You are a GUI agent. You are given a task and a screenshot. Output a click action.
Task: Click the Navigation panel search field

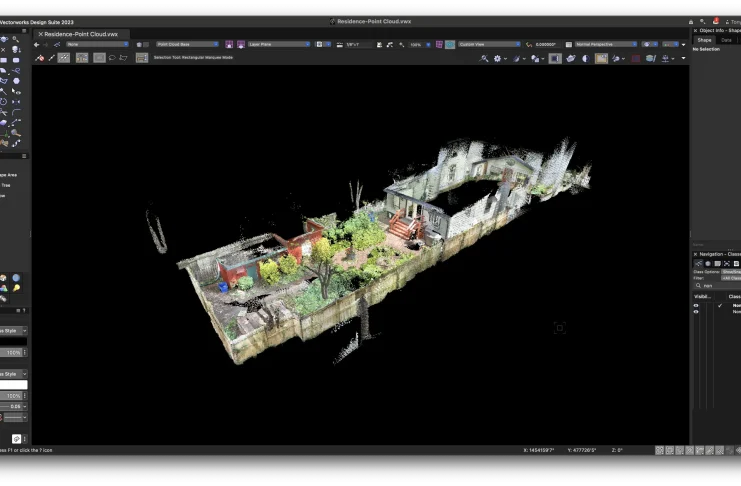click(720, 285)
